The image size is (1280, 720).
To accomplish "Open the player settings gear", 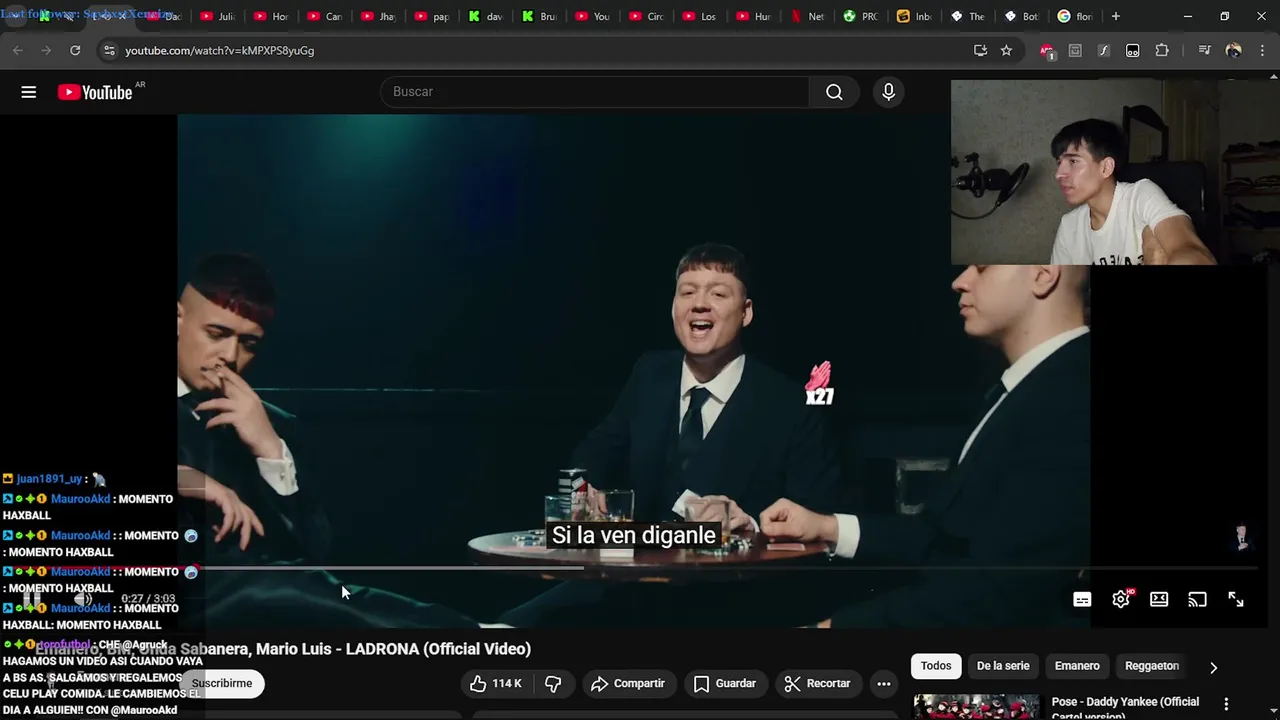I will [1121, 600].
